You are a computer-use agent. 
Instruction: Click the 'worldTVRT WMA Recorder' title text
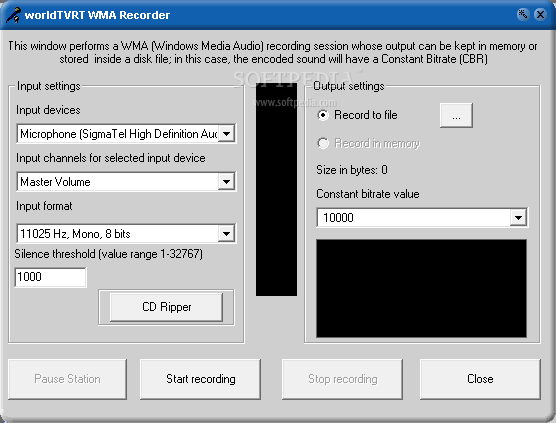pos(97,15)
